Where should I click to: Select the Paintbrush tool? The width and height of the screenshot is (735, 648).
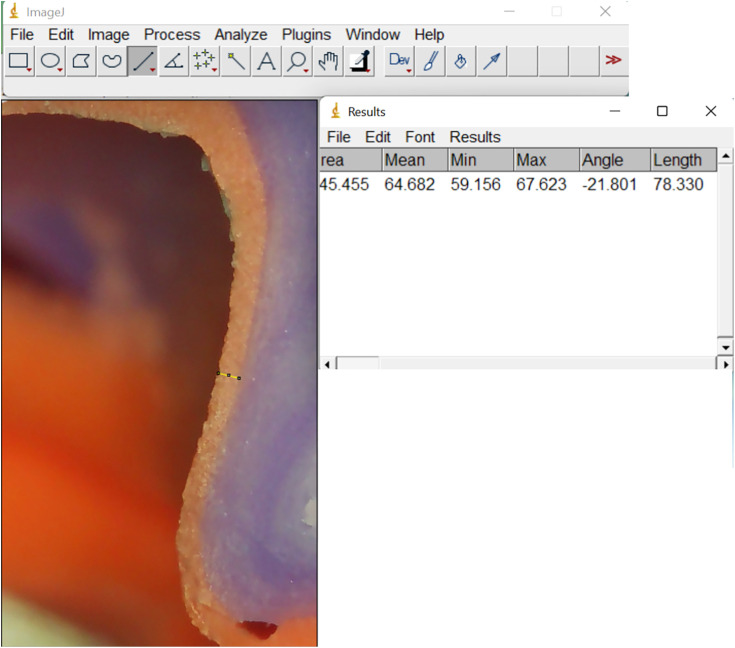click(430, 61)
